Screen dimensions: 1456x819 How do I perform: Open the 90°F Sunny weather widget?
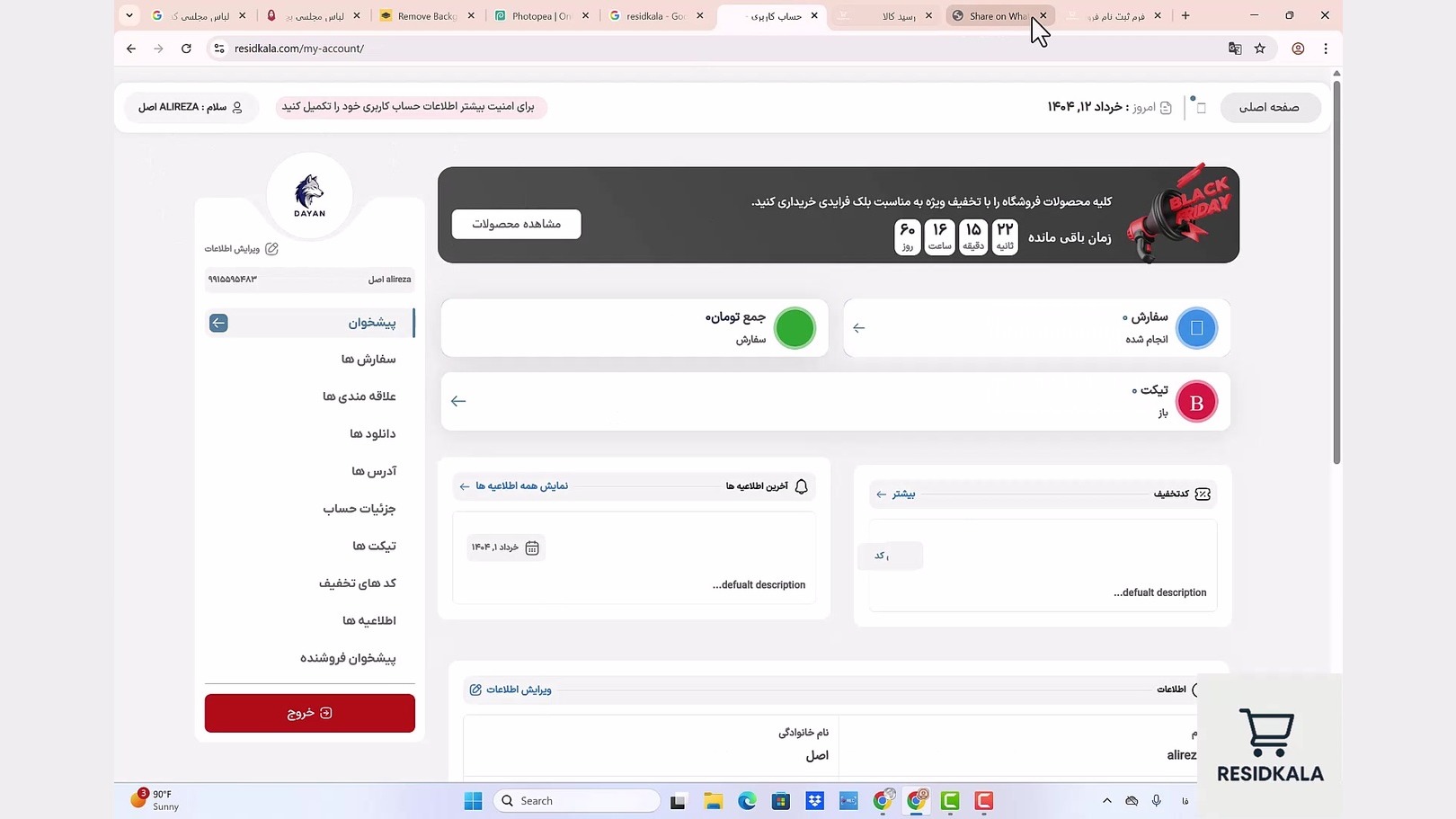[x=155, y=800]
